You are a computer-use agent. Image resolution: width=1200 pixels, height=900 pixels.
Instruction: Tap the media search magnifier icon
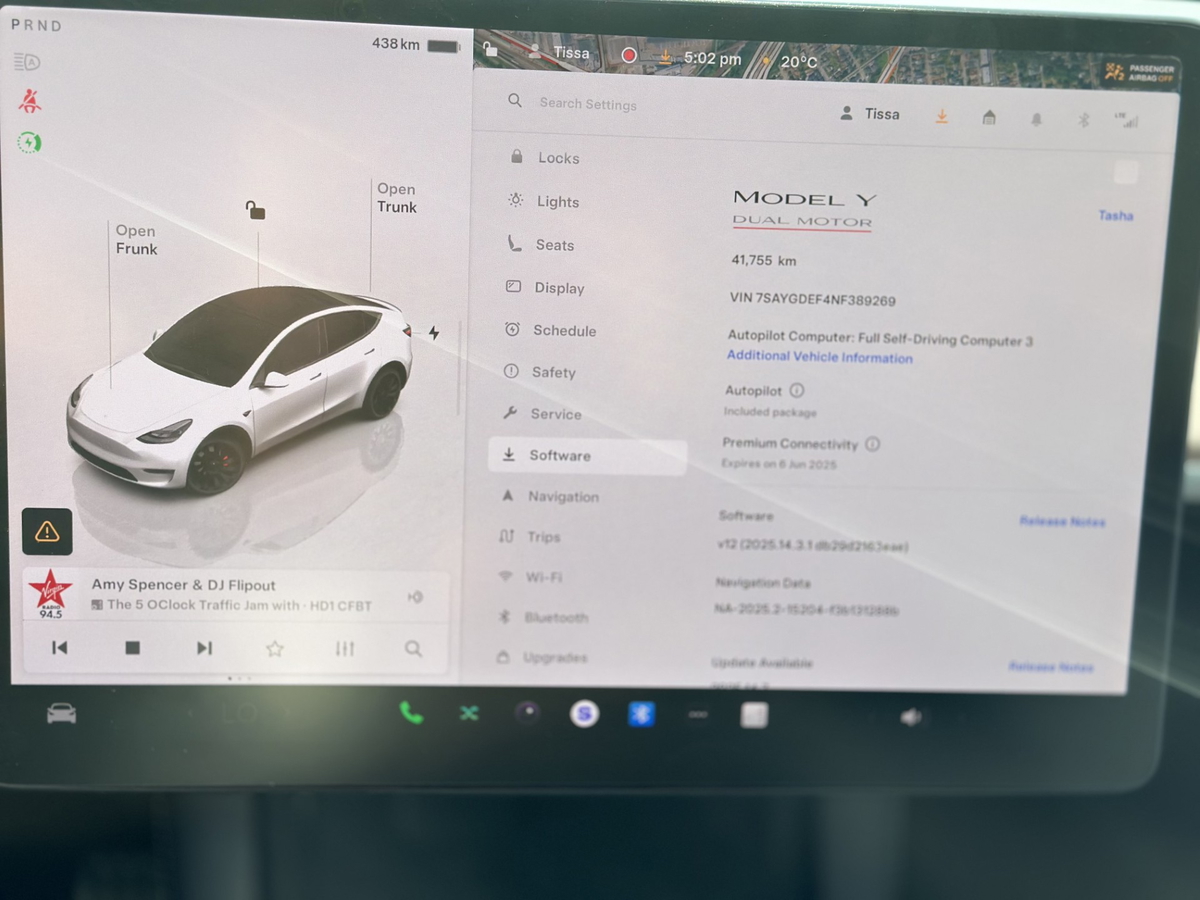pyautogui.click(x=413, y=649)
